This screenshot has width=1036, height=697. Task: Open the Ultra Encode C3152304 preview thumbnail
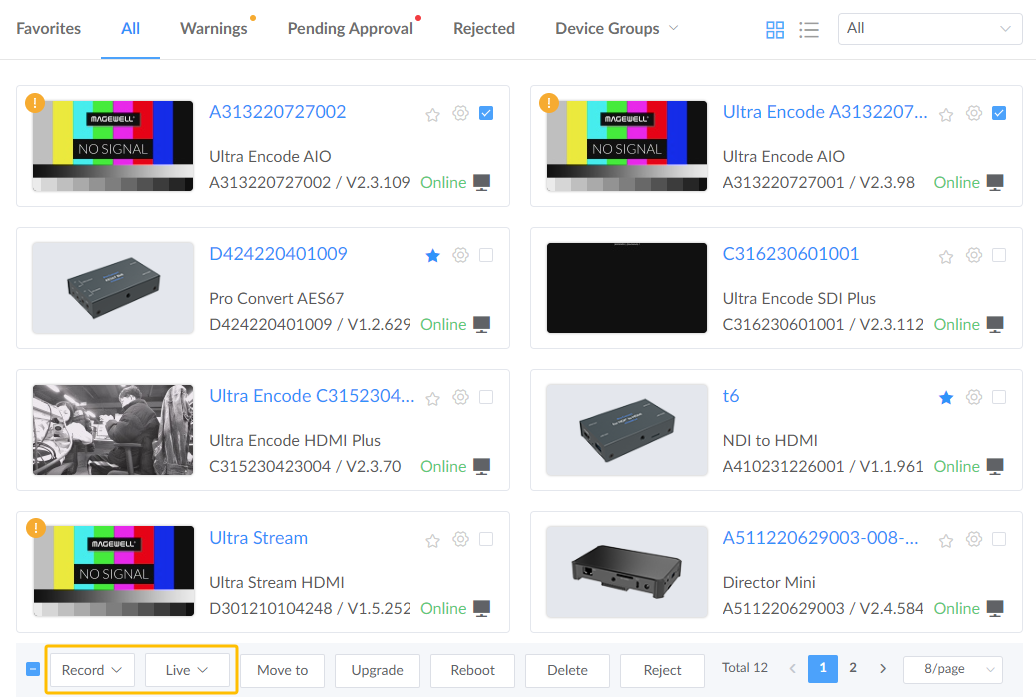click(113, 430)
